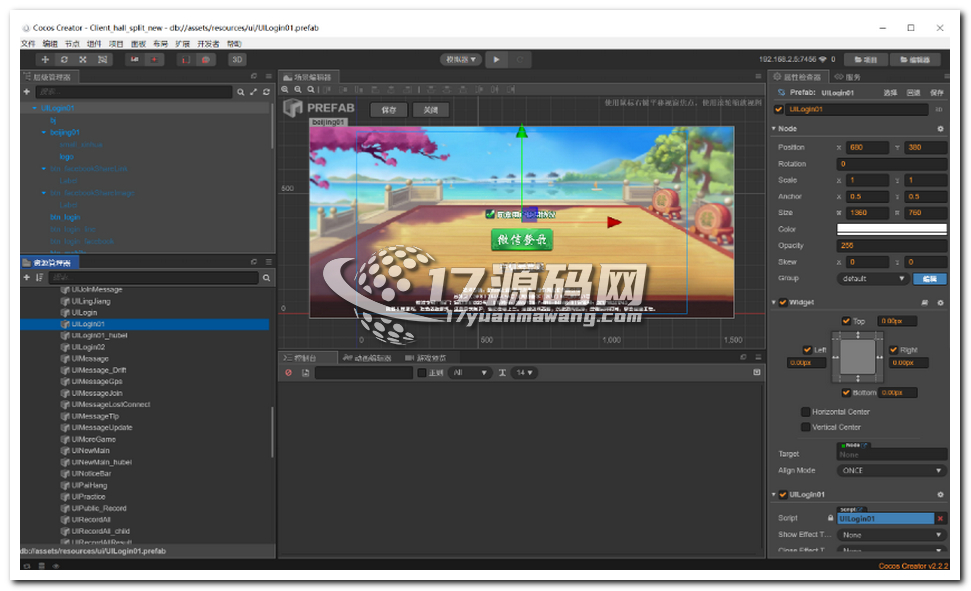Disable the Widget component checkbox

[x=783, y=302]
